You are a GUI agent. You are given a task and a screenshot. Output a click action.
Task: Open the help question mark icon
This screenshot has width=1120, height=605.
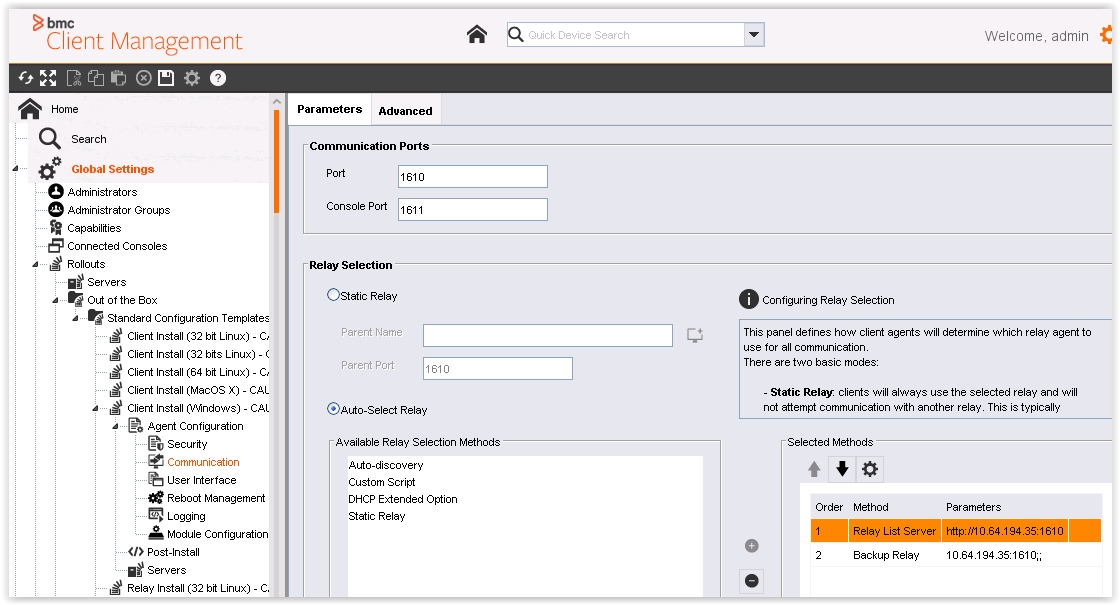[x=218, y=78]
